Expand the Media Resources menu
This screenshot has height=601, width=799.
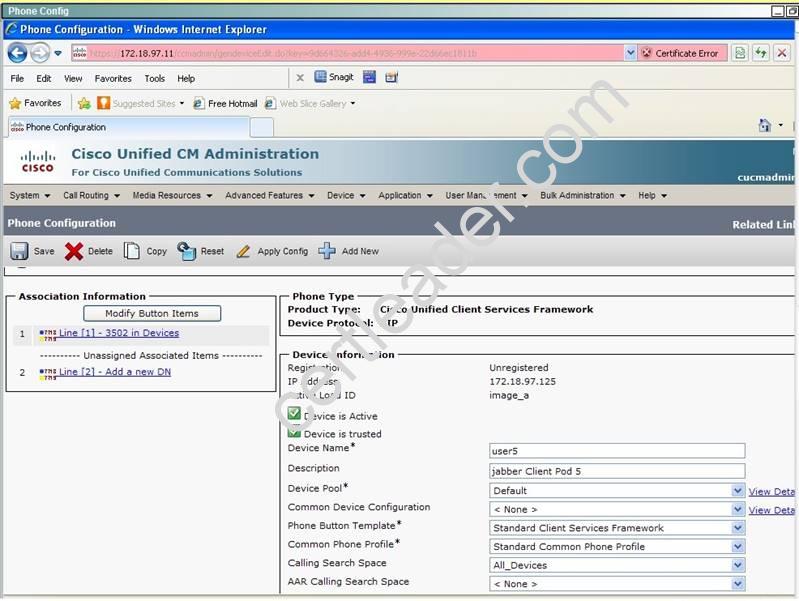coord(172,195)
